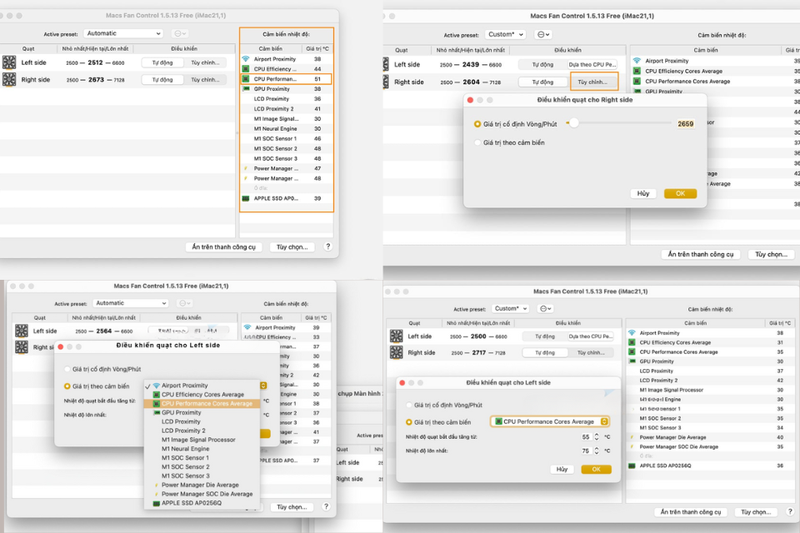Select 'Giá trị cố định Vòng/Phút' radio in Right side dialog

coord(478,124)
